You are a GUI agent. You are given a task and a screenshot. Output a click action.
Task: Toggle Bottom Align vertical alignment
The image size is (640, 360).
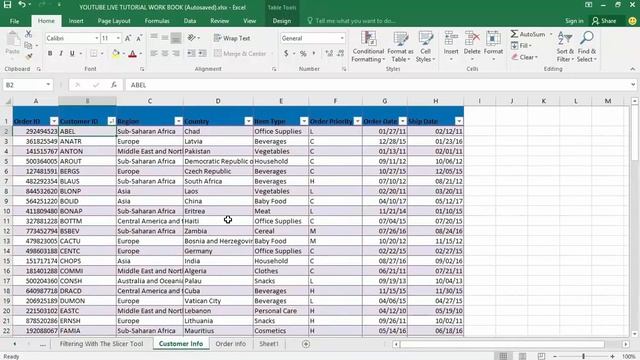click(x=176, y=38)
